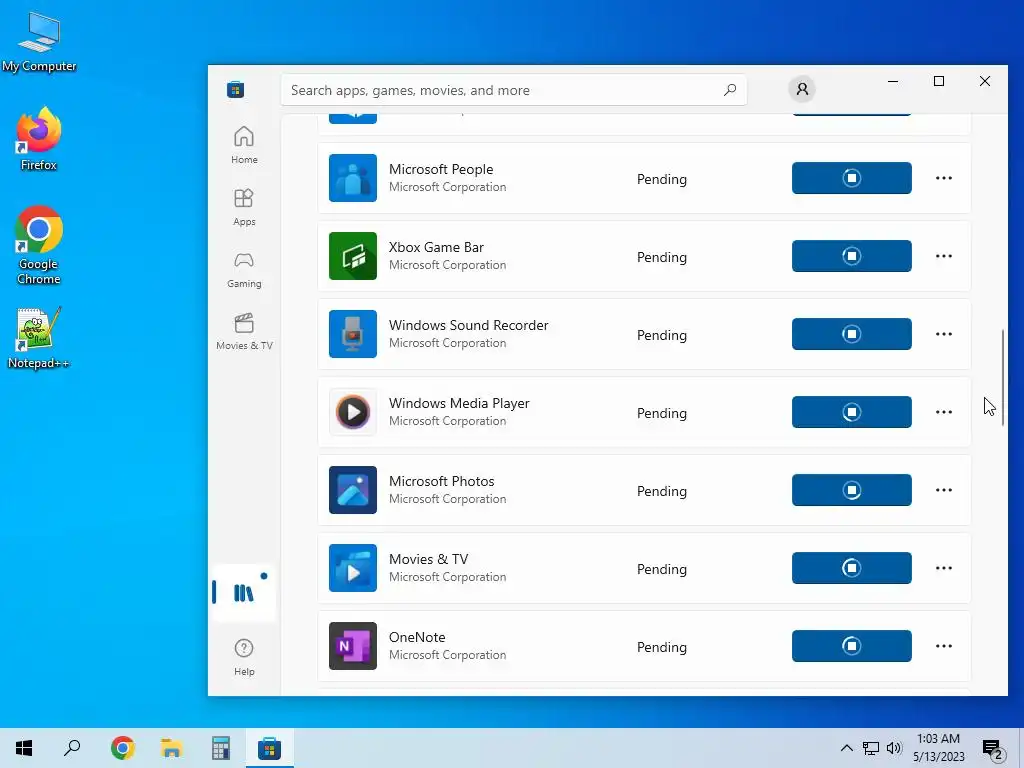This screenshot has height=768, width=1024.
Task: Stop the Xbox Game Bar pending update
Action: coord(852,256)
